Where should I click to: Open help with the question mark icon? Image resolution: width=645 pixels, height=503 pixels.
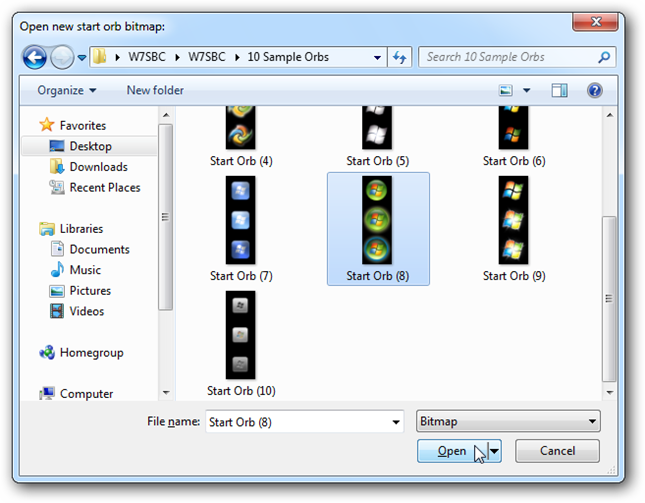pyautogui.click(x=595, y=90)
